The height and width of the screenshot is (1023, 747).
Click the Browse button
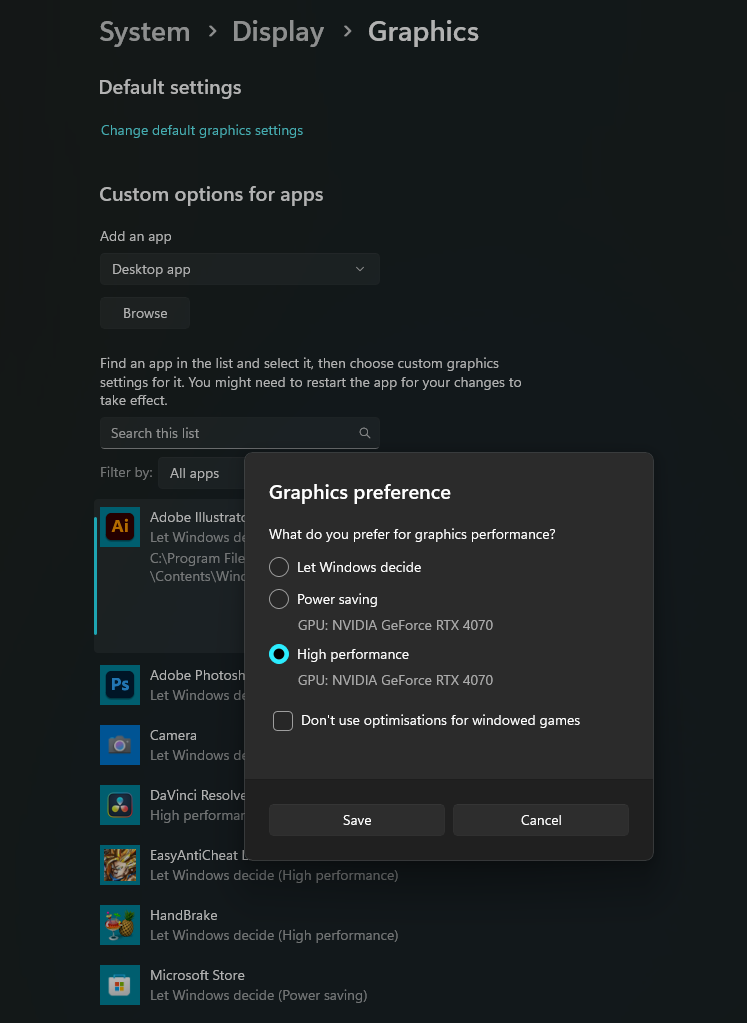point(145,313)
